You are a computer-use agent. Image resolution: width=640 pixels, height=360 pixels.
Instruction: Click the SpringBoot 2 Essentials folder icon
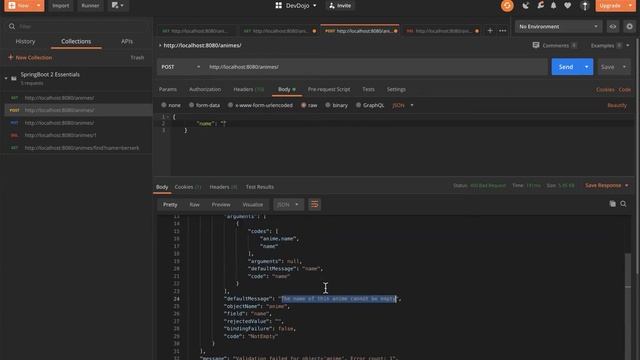coord(14,78)
